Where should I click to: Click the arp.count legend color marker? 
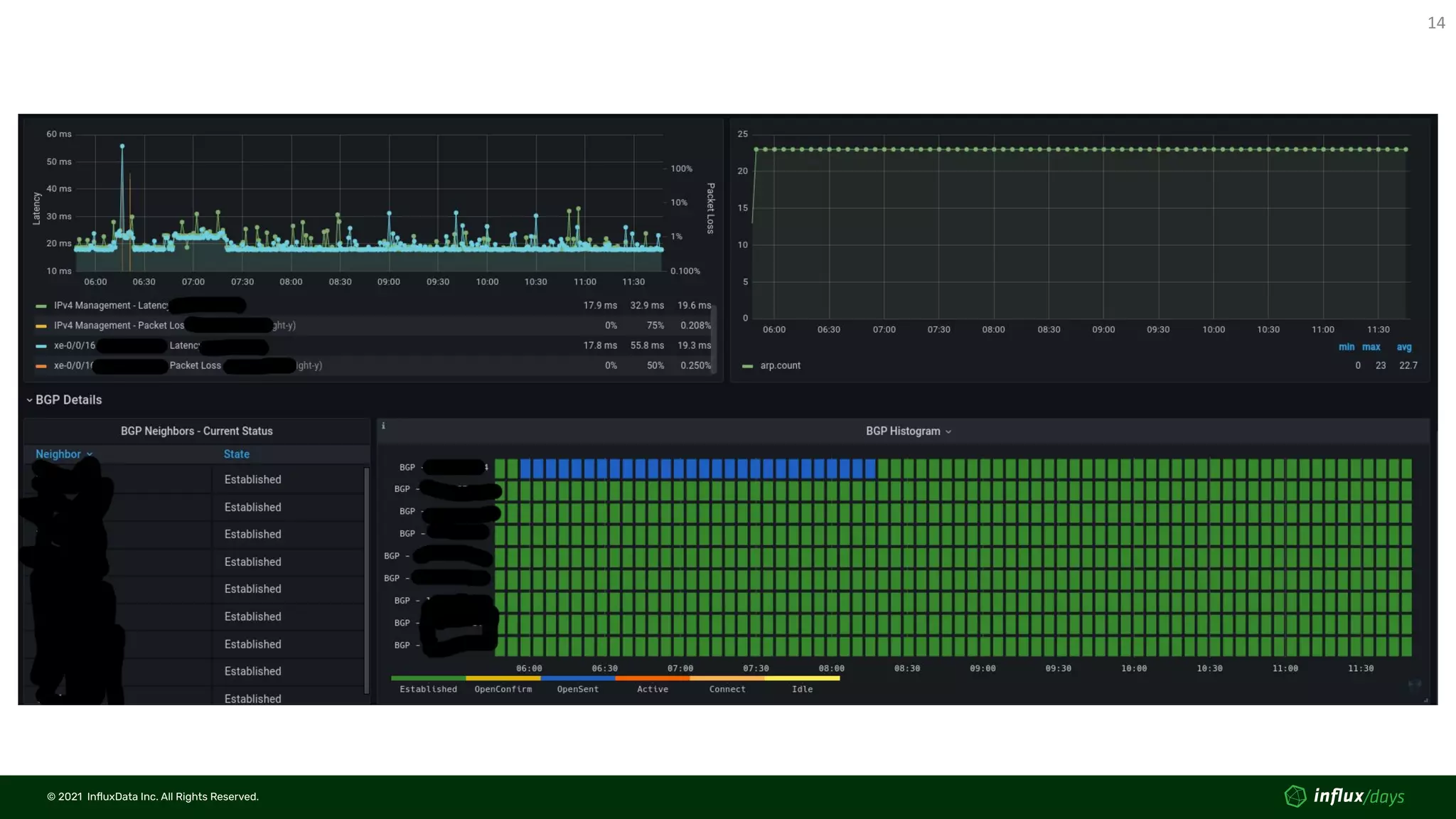(747, 366)
